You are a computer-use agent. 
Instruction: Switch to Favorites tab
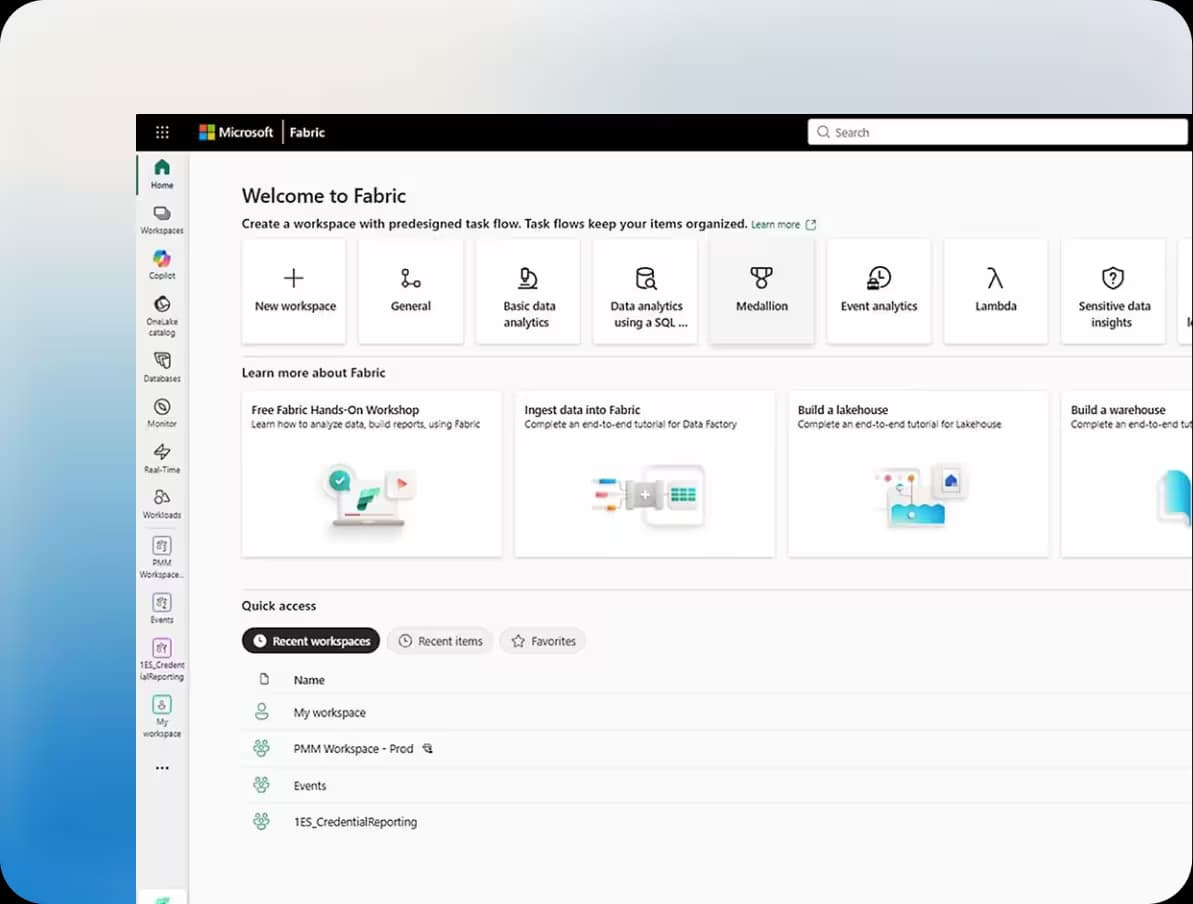[543, 641]
